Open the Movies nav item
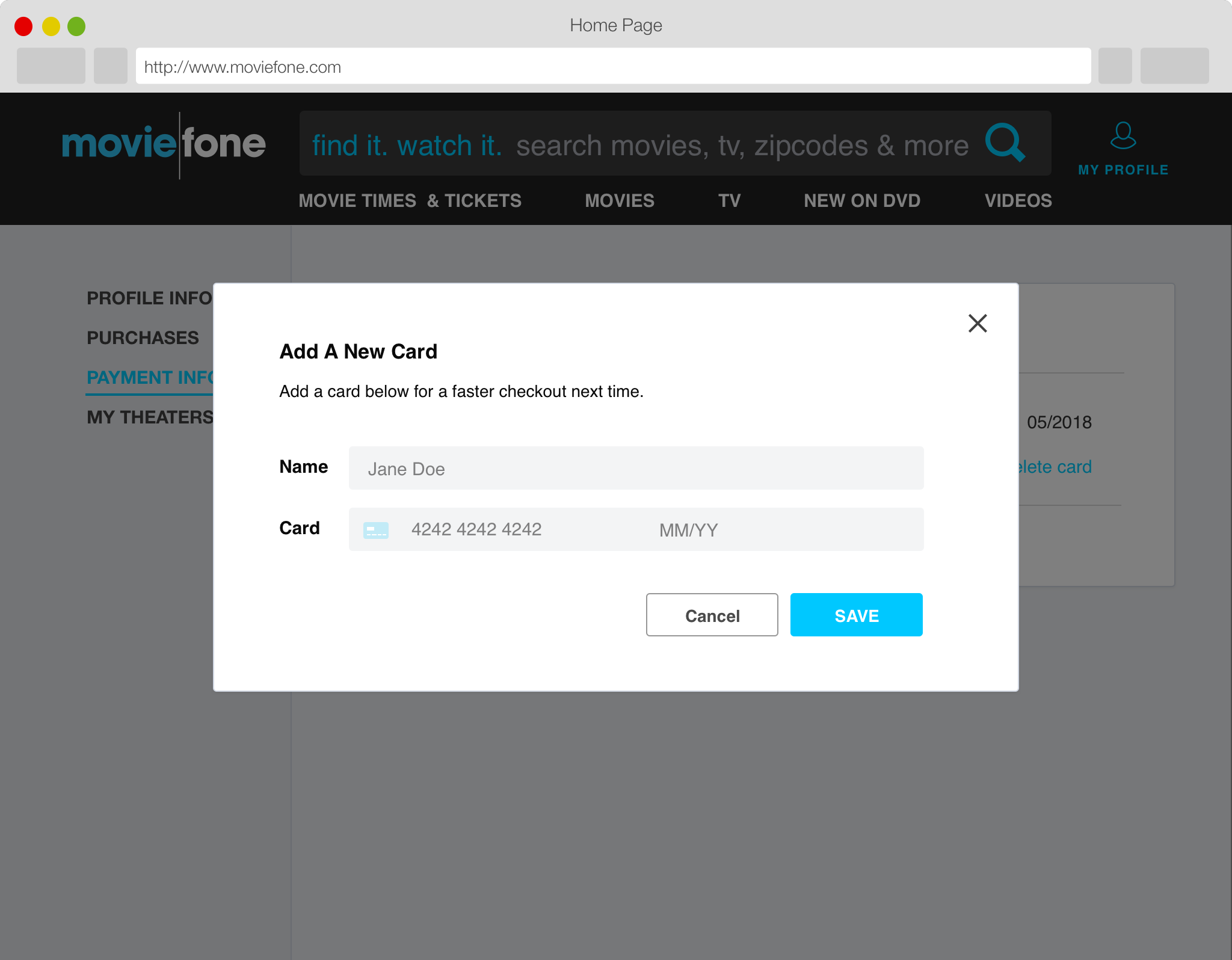1232x960 pixels. (619, 201)
